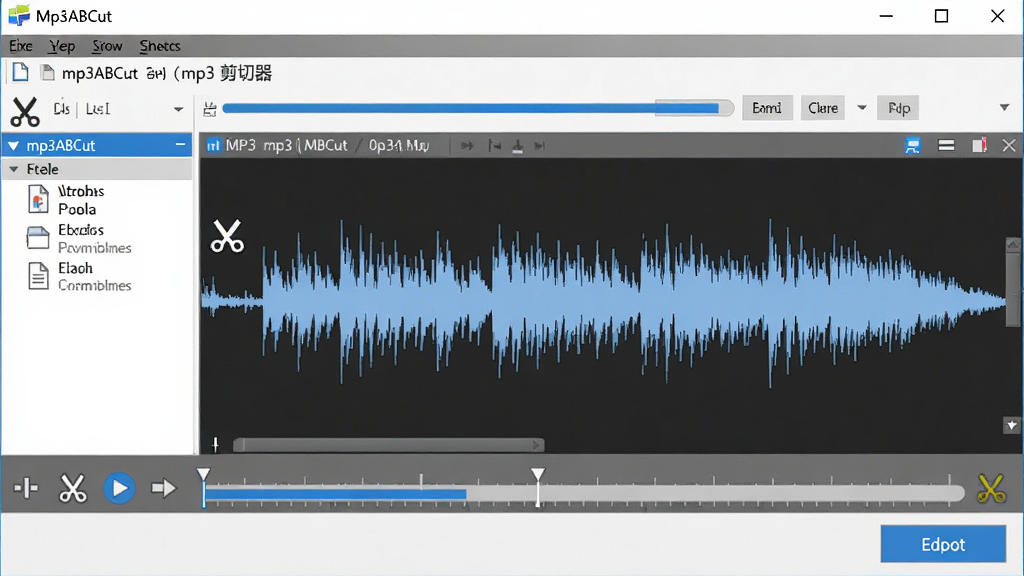Click the MP3 tab's blue icon
The image size is (1024, 576).
coord(214,146)
